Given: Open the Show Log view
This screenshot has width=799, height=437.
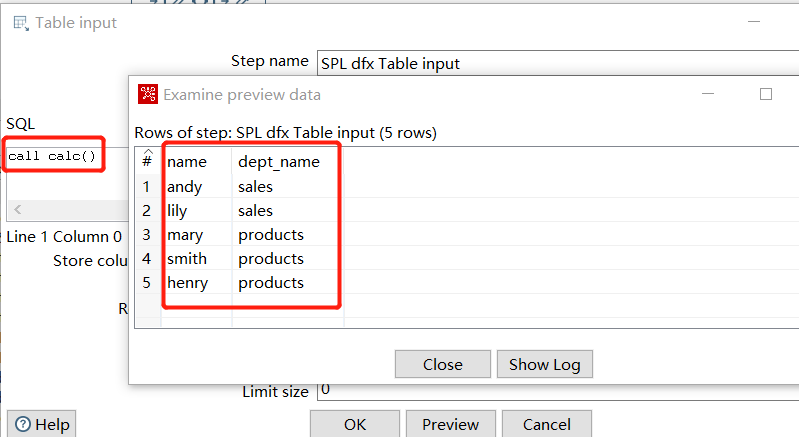Looking at the screenshot, I should pyautogui.click(x=544, y=364).
